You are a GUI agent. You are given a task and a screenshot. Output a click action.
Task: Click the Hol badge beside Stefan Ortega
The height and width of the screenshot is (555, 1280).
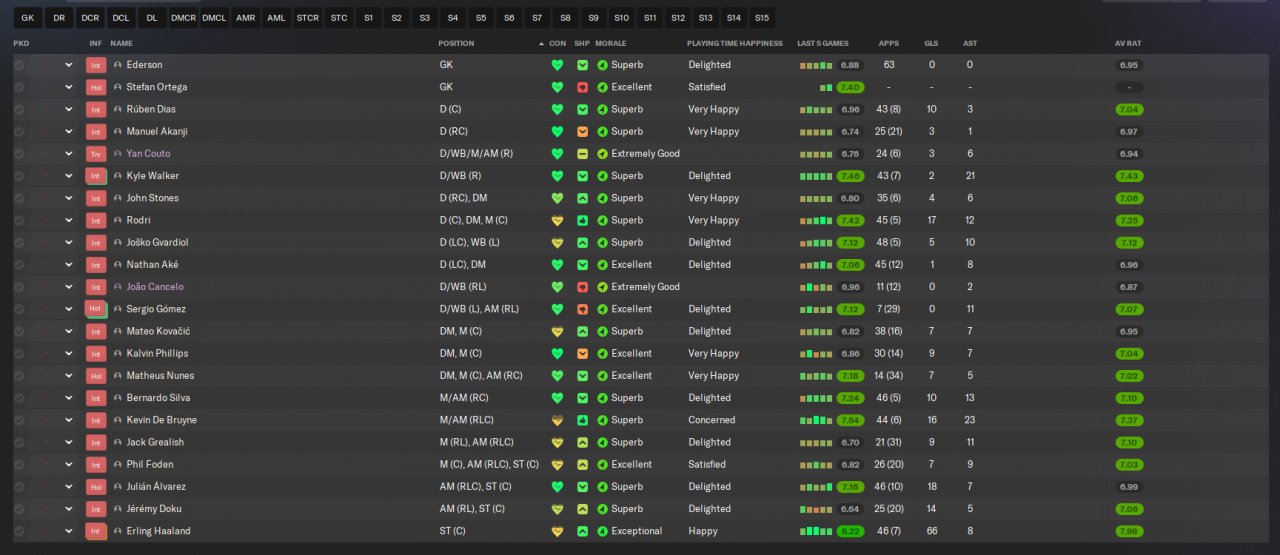point(96,87)
